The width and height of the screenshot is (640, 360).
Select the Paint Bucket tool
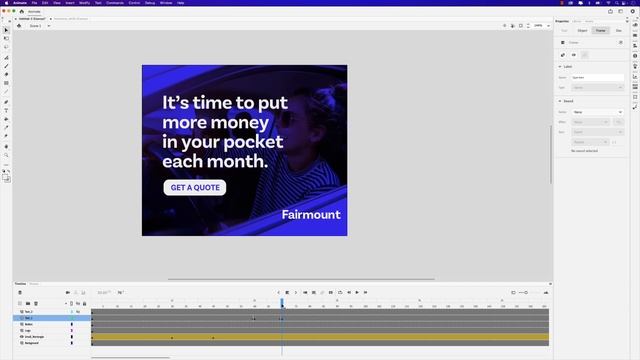click(6, 119)
